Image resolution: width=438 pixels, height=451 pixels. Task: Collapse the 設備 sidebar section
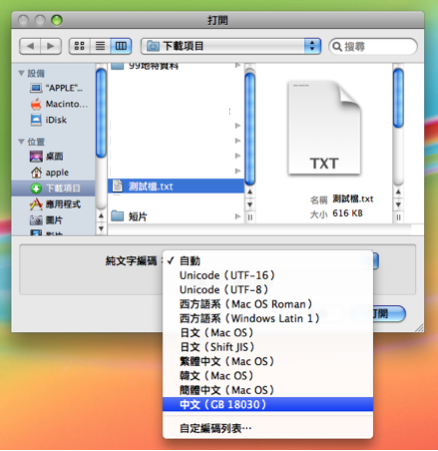22,73
